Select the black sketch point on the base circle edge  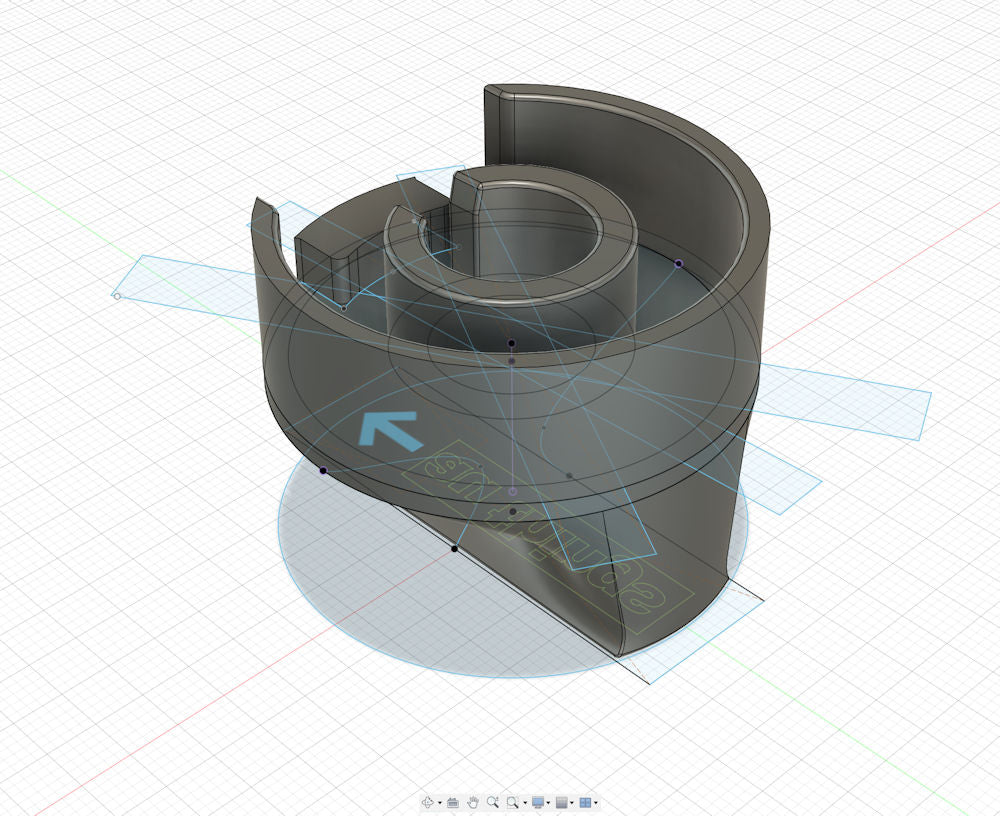pos(454,549)
